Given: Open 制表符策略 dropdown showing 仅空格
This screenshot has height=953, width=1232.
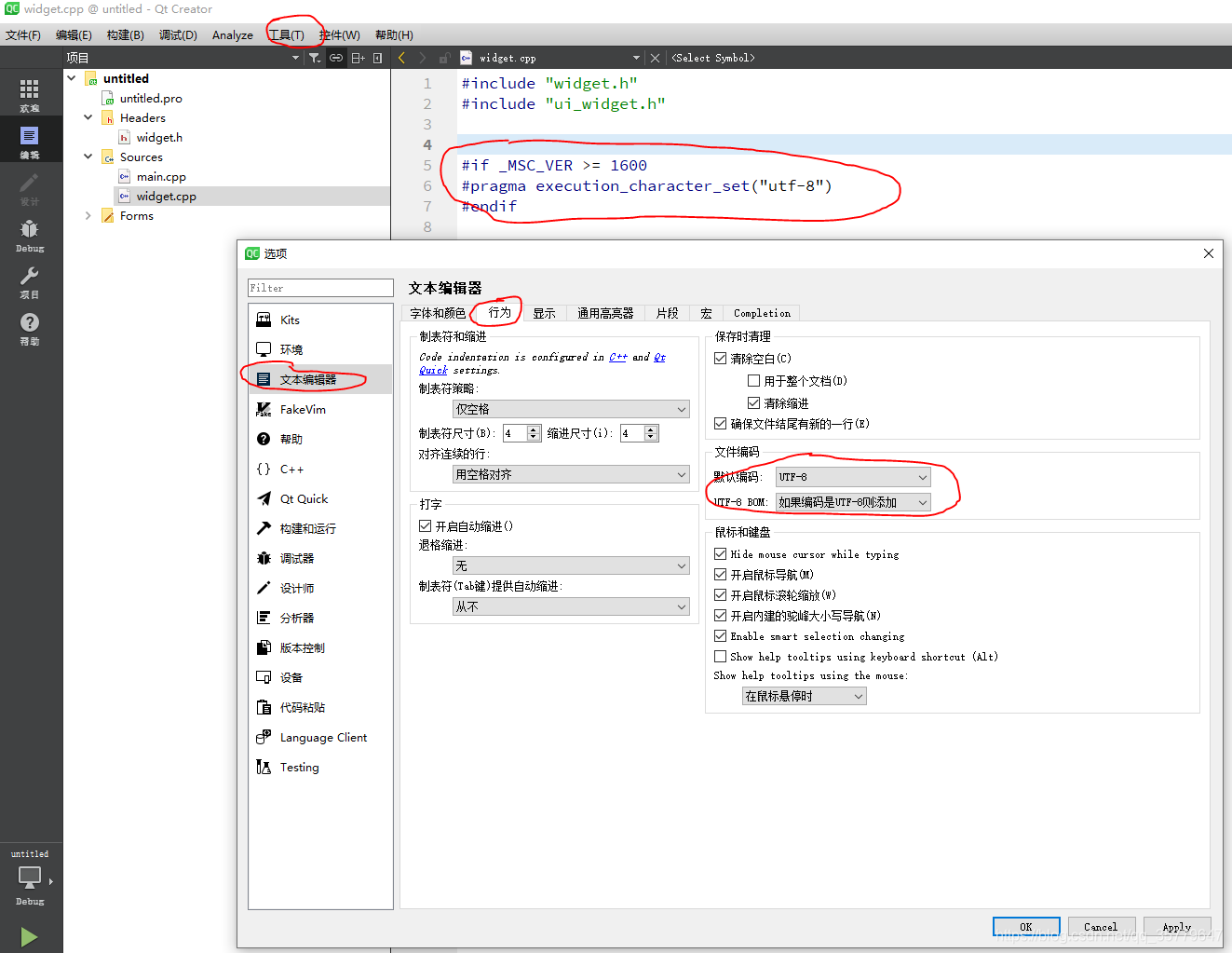Looking at the screenshot, I should (x=571, y=409).
